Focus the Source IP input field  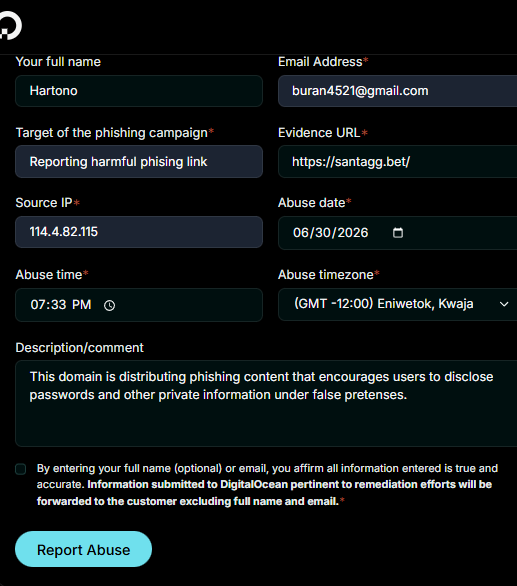click(139, 232)
